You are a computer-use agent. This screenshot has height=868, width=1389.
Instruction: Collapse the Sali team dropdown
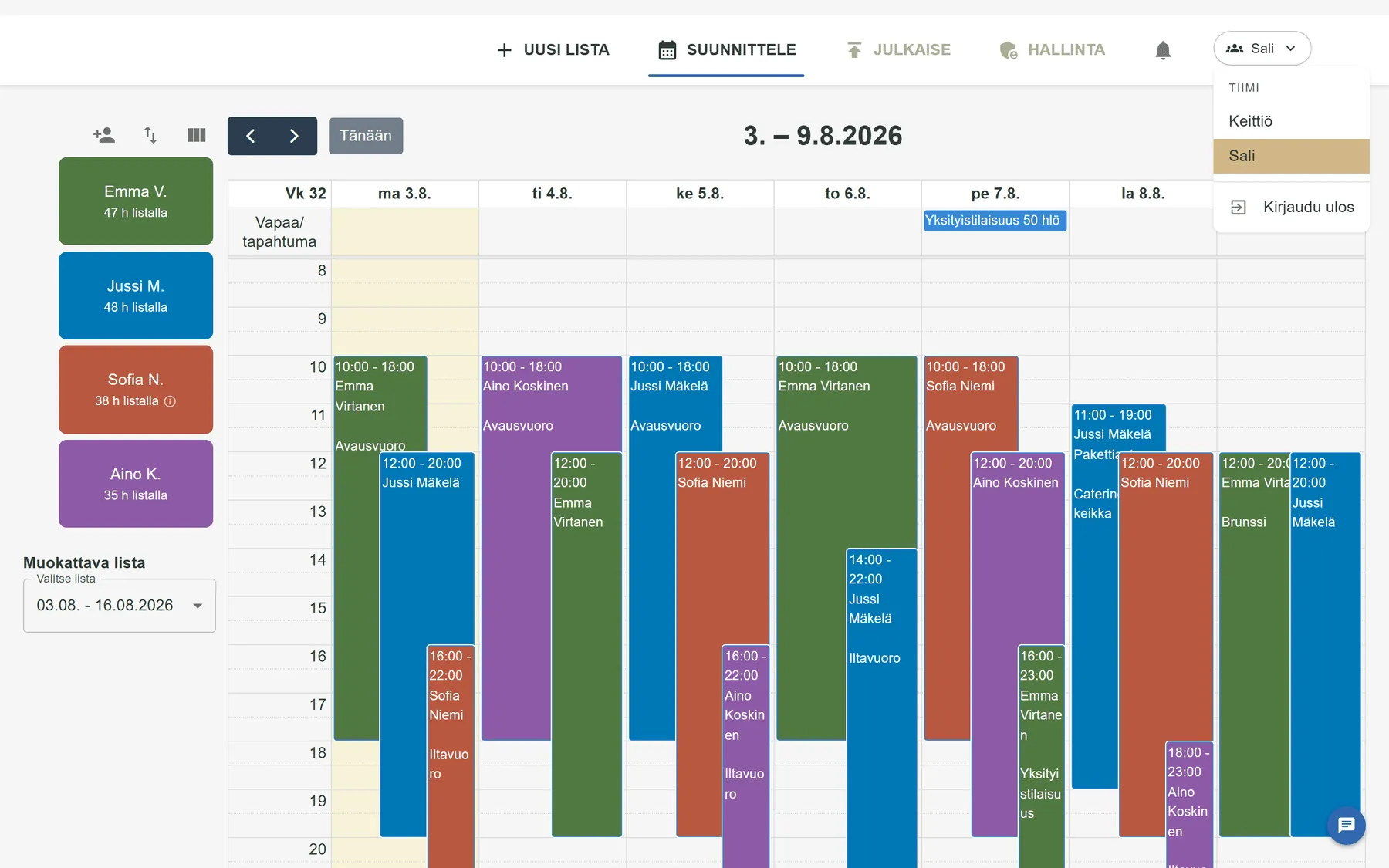[x=1262, y=49]
